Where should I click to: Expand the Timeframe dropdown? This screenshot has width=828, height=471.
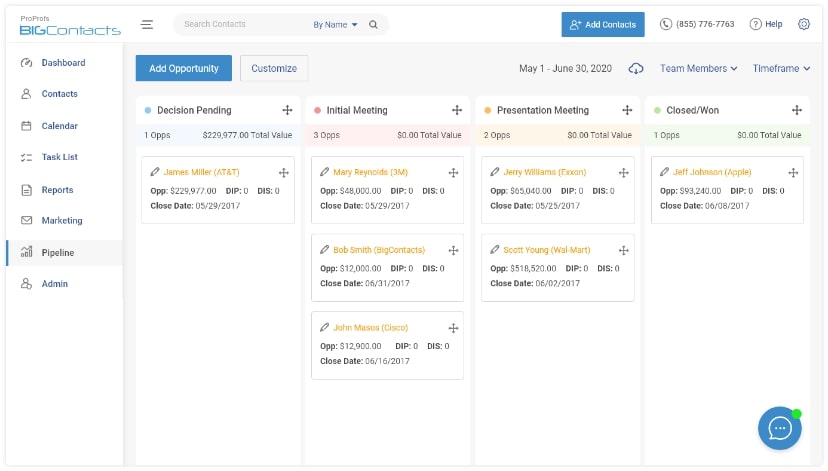(x=782, y=69)
